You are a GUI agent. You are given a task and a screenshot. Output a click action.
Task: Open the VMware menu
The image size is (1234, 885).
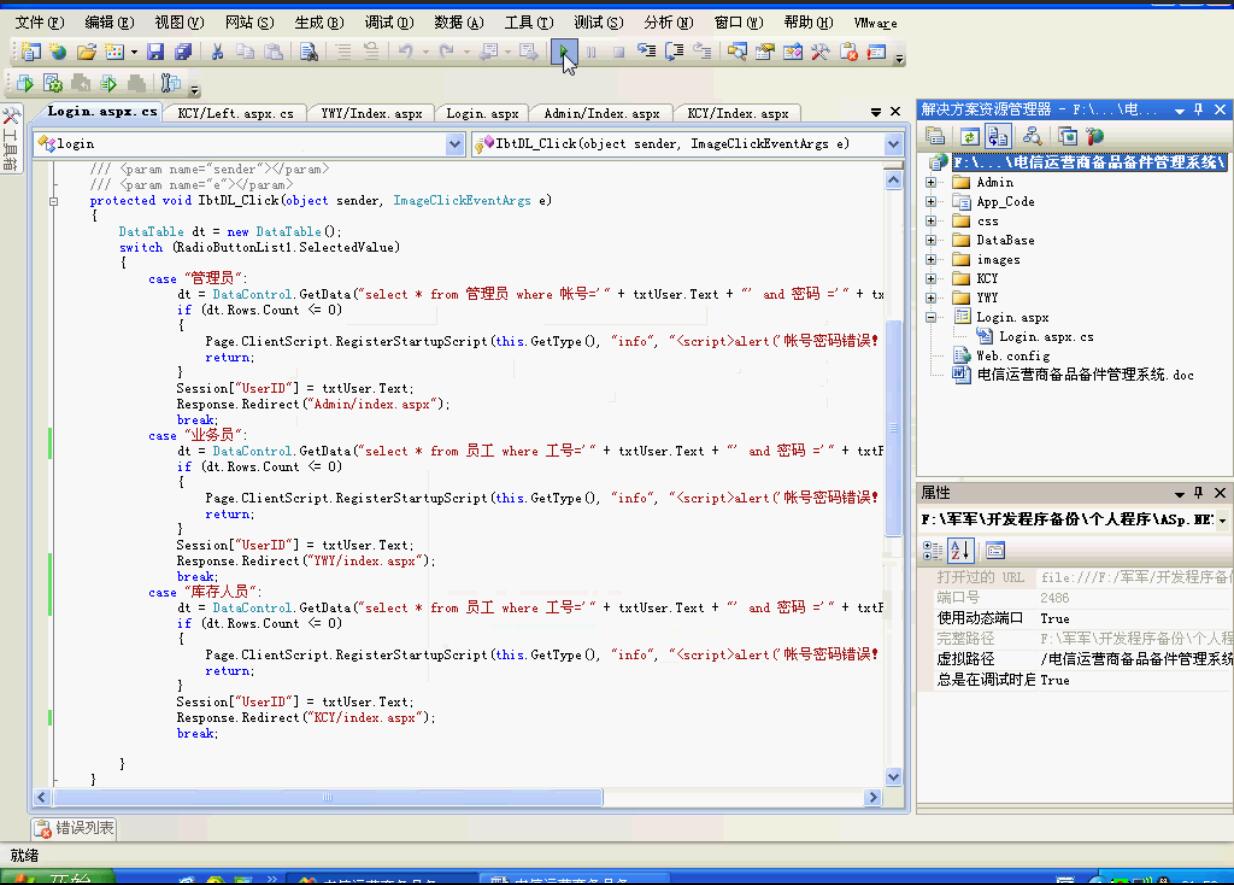pos(875,22)
